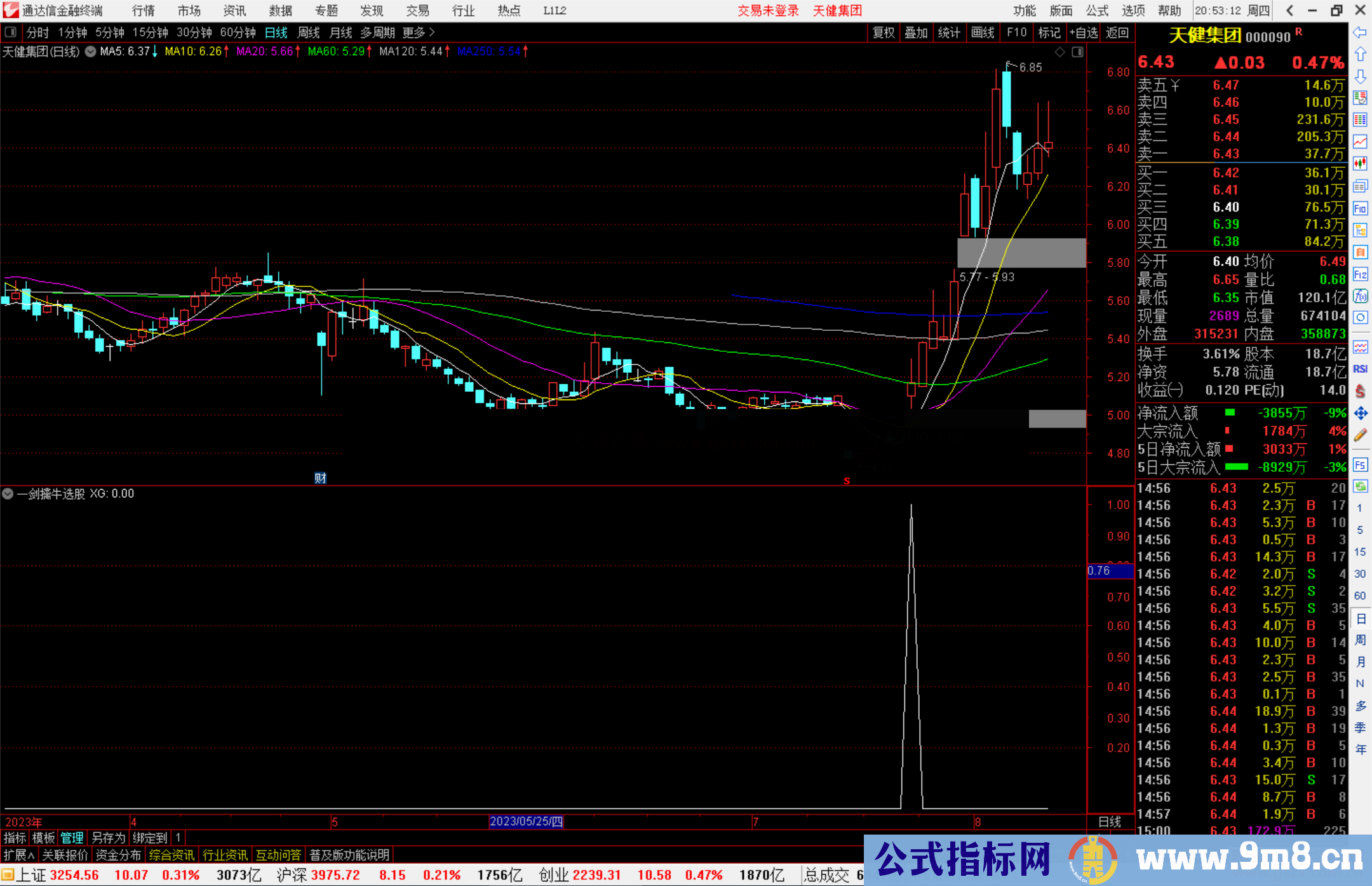Switch to the 周线 period tab

(309, 32)
